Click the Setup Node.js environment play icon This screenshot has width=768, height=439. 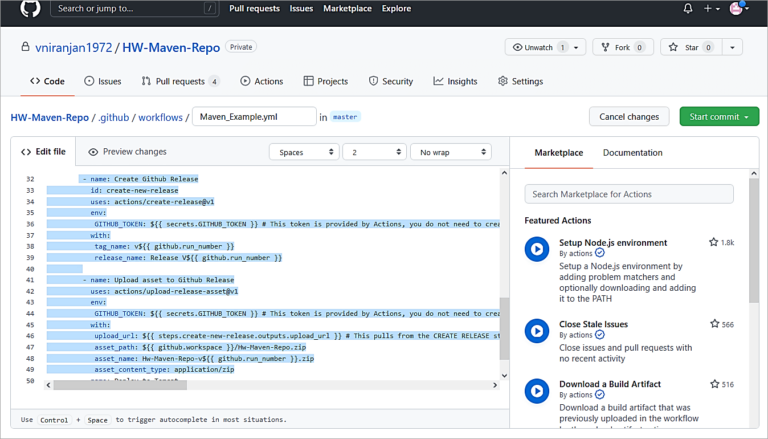point(537,249)
